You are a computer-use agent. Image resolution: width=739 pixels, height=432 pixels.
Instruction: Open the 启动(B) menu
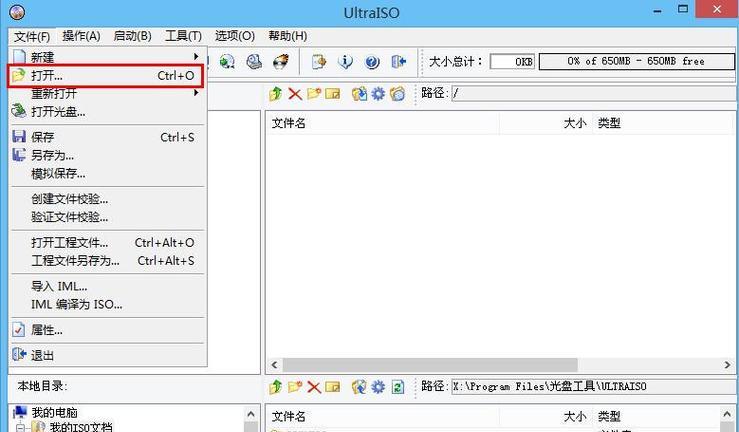132,36
